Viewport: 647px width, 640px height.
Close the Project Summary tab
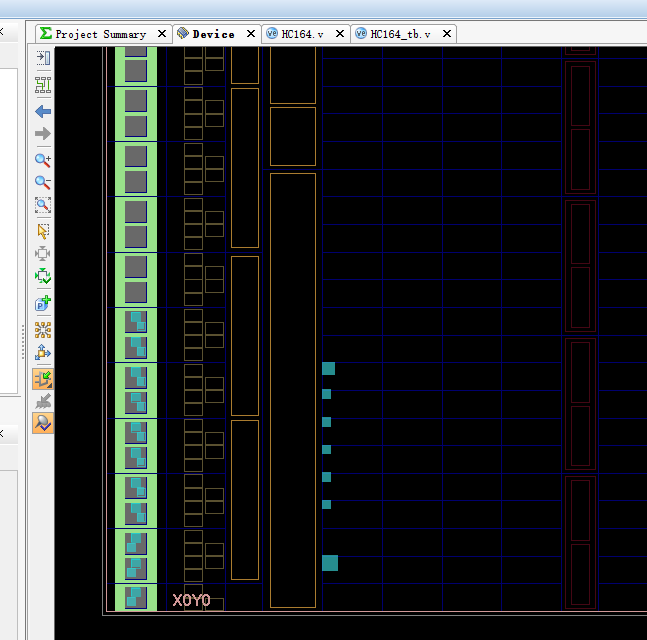[162, 33]
